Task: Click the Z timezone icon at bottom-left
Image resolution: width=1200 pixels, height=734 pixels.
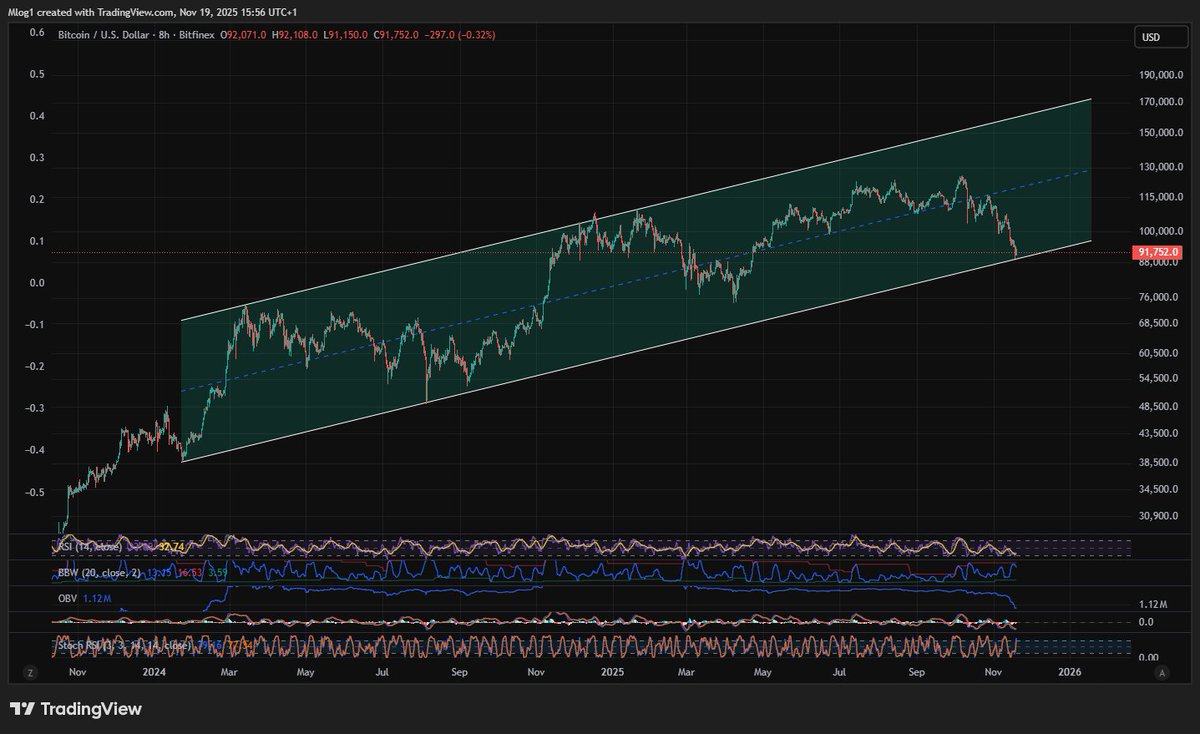Action: click(30, 673)
